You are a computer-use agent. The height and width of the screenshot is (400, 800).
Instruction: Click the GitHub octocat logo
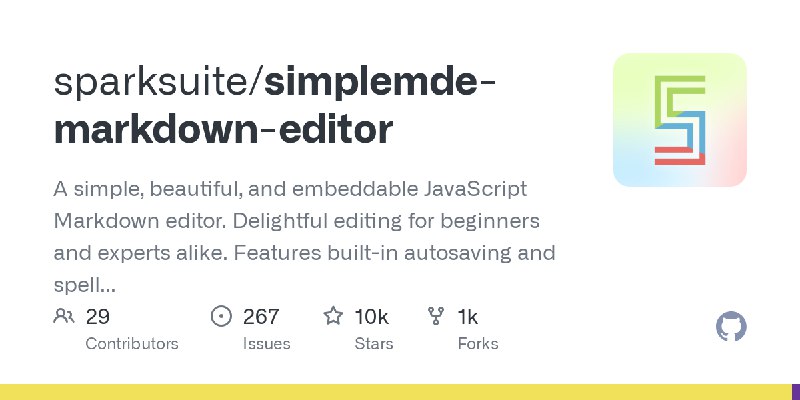[x=731, y=327]
